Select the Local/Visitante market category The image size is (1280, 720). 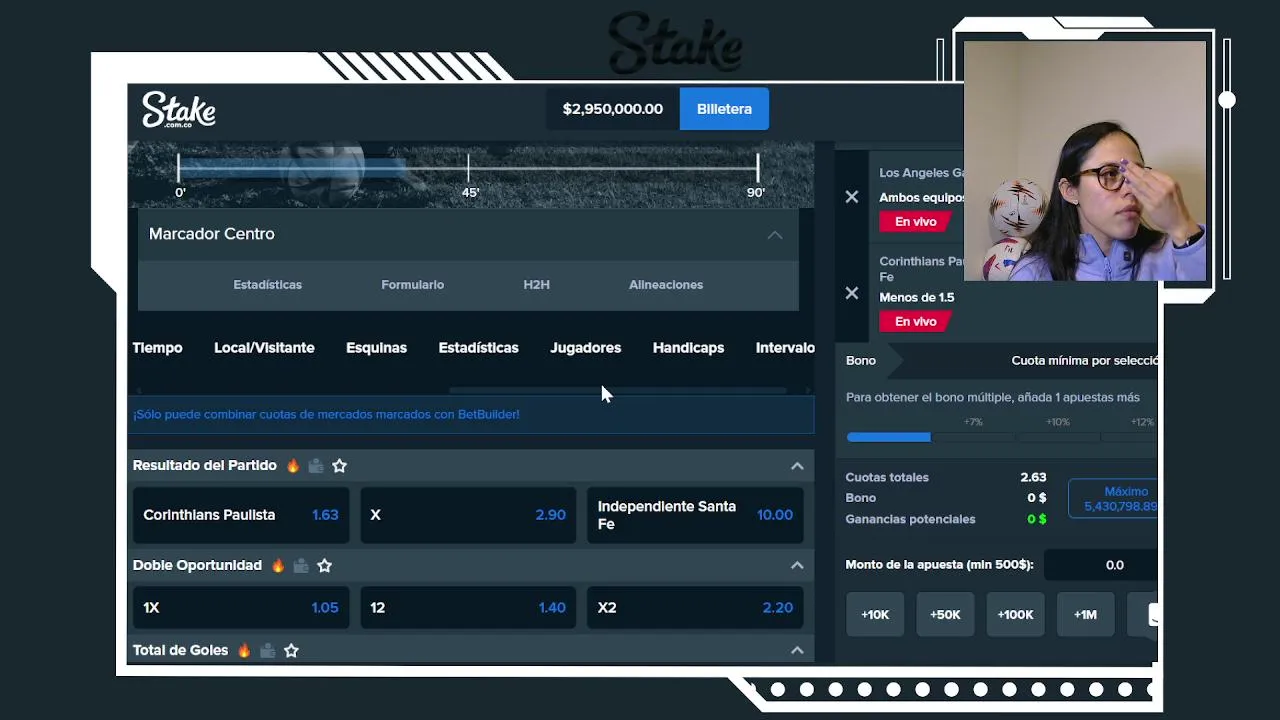click(264, 348)
